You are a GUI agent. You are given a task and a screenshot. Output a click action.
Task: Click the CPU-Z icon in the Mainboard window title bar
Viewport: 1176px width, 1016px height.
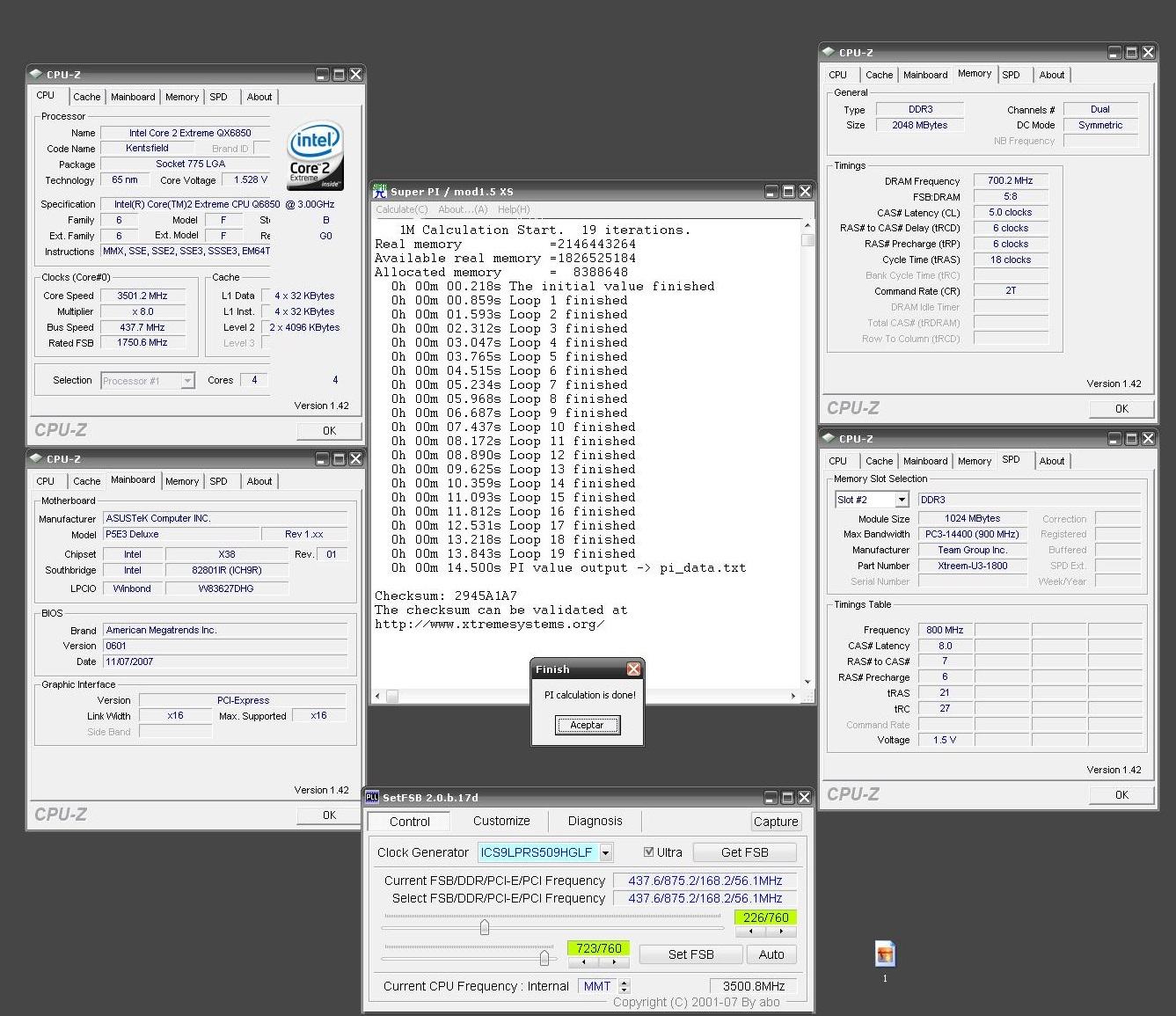click(36, 458)
